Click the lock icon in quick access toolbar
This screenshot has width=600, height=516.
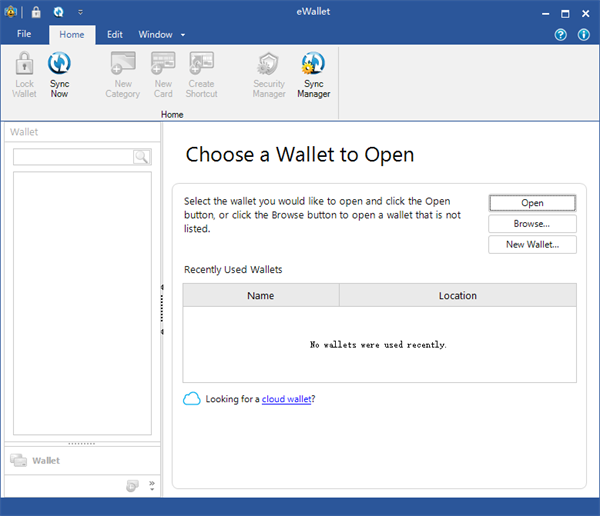[x=36, y=13]
